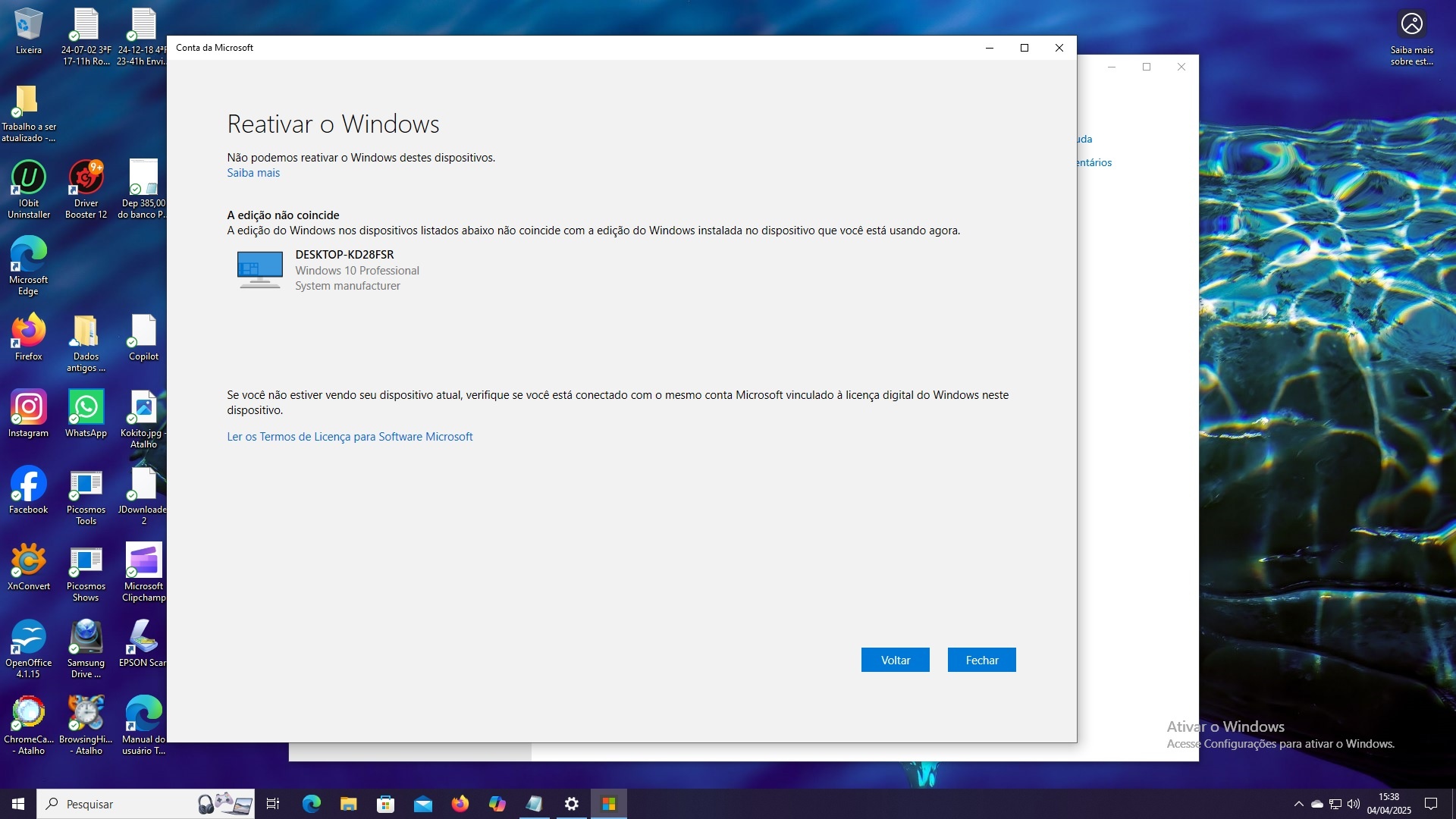1456x819 pixels.
Task: Select the System manufacturer text
Action: (347, 286)
